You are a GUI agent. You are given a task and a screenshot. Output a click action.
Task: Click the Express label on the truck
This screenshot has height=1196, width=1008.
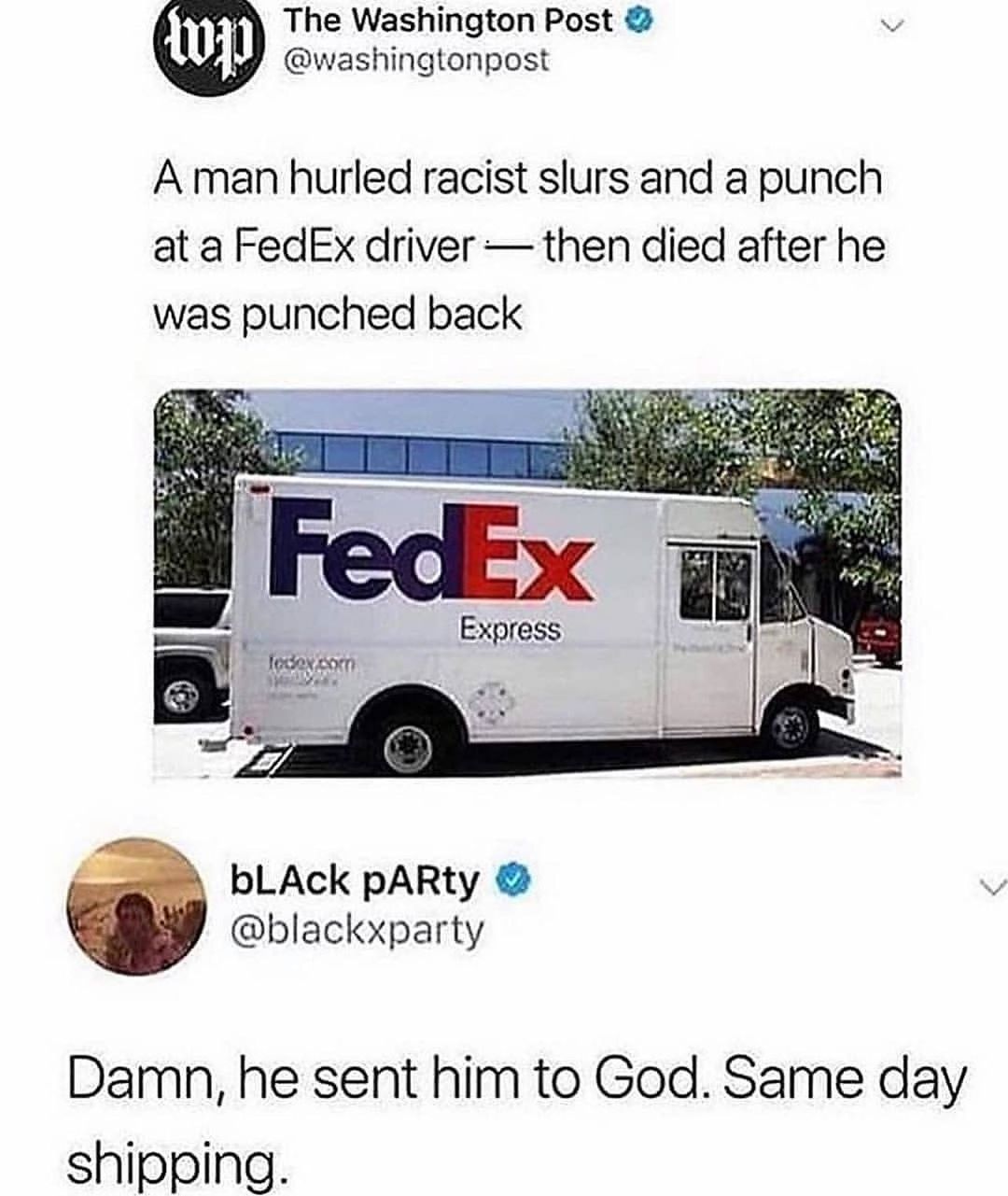coord(511,630)
